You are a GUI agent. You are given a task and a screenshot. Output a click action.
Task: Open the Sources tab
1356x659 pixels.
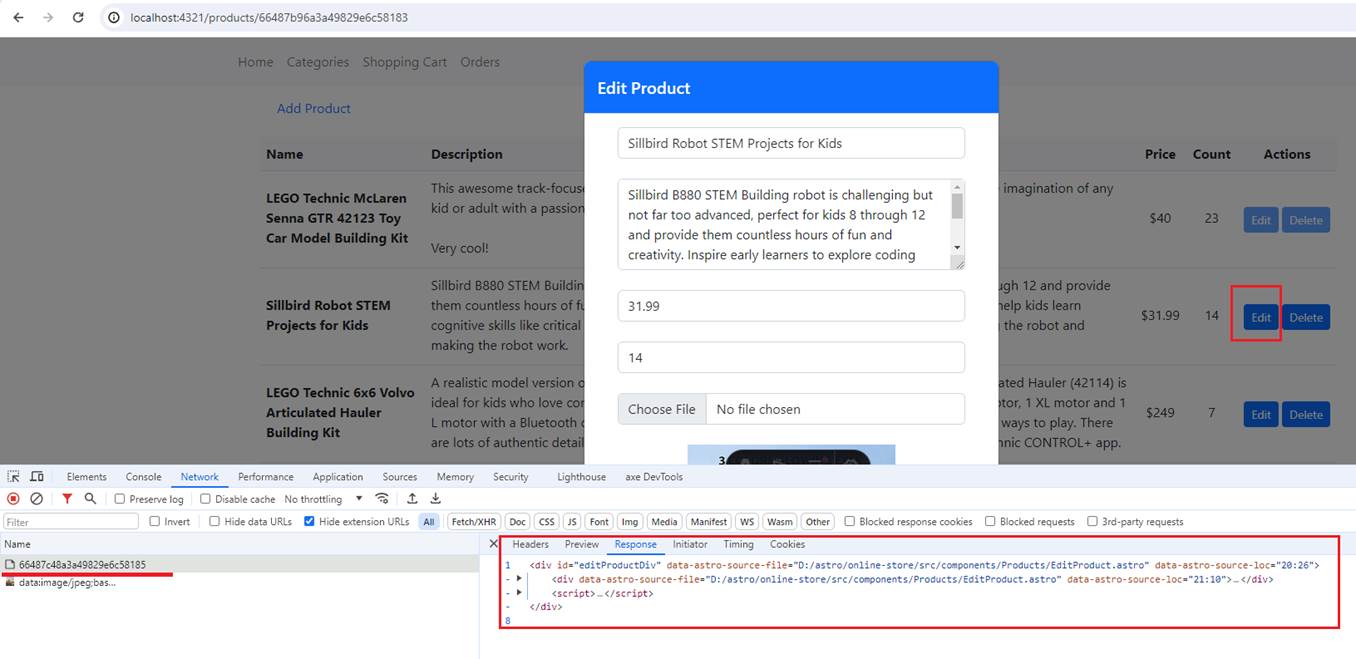click(x=400, y=477)
